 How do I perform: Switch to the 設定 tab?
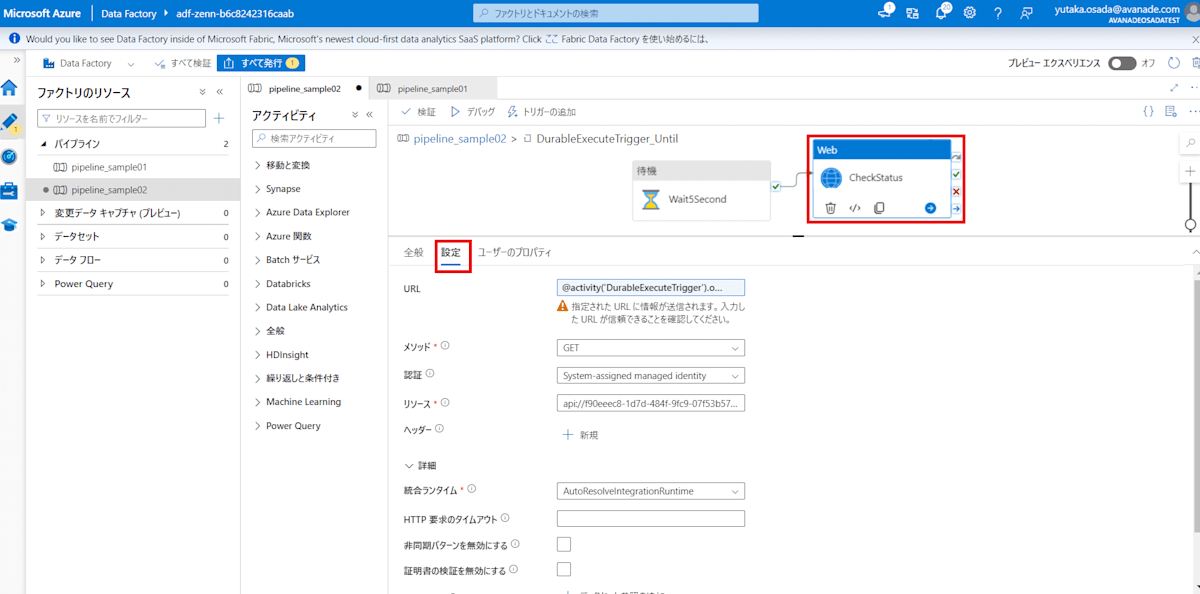[451, 253]
